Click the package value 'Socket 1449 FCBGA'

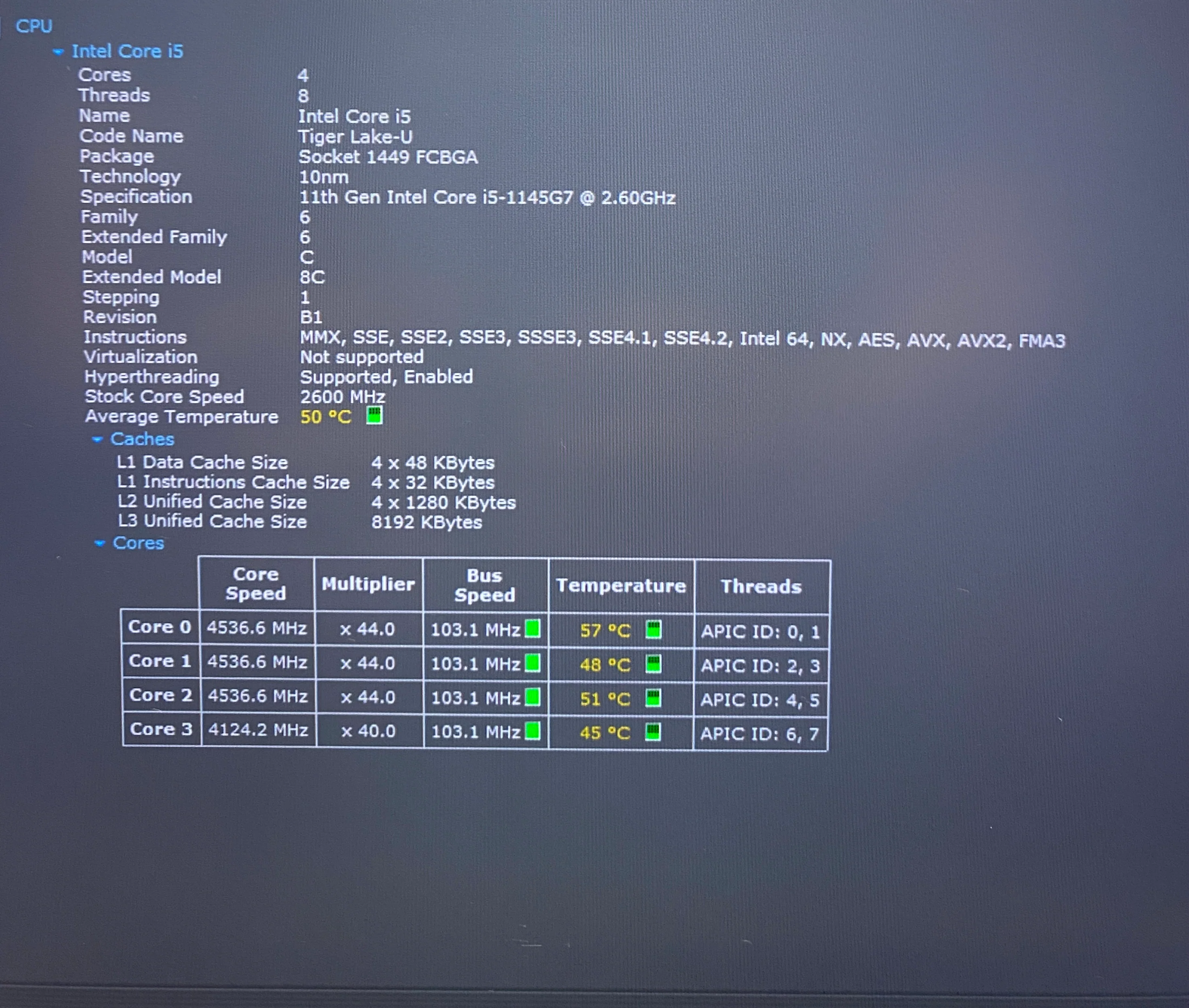point(388,157)
